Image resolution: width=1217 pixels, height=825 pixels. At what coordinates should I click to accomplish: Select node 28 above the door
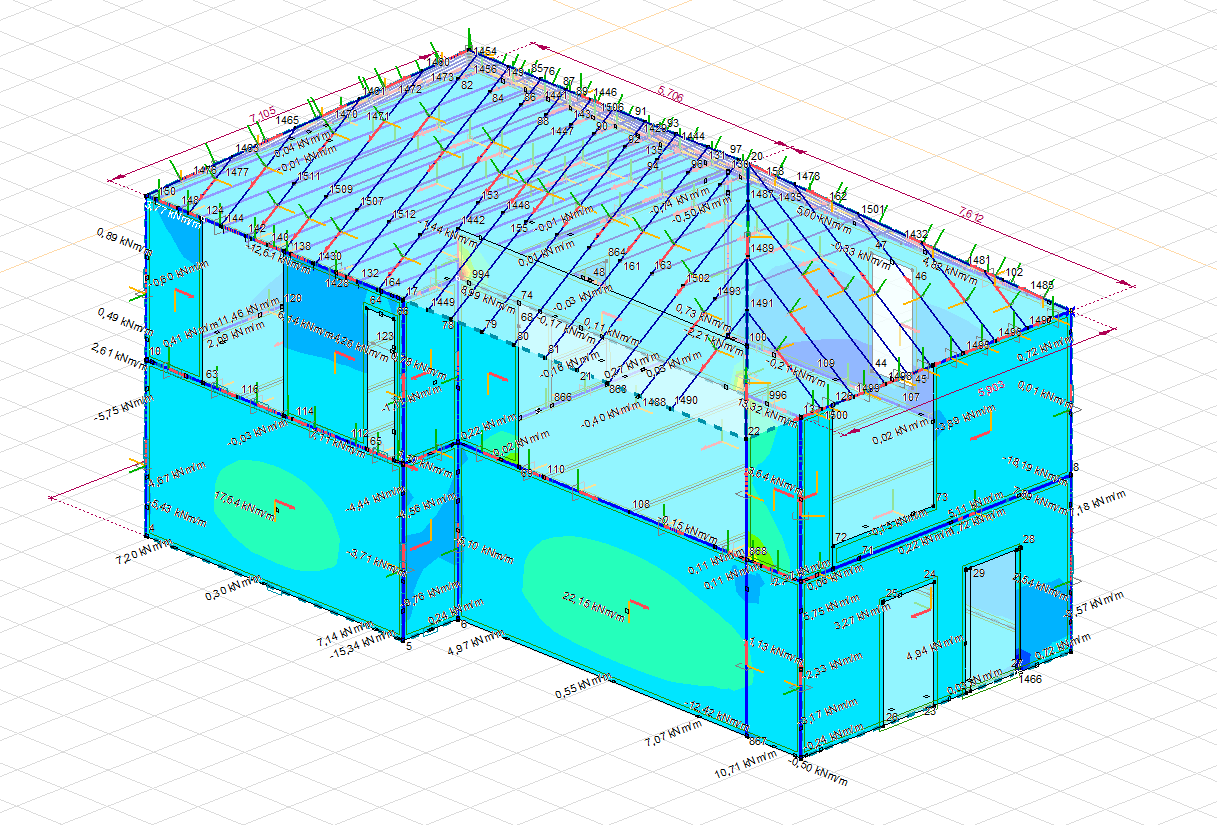pyautogui.click(x=1029, y=540)
